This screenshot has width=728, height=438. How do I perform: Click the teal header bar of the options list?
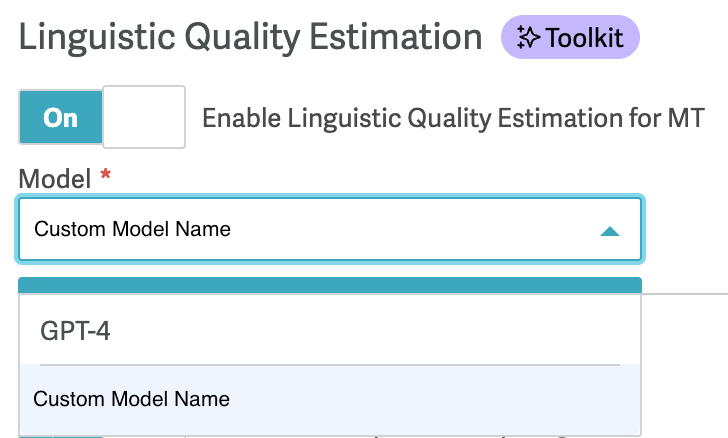[x=330, y=285]
